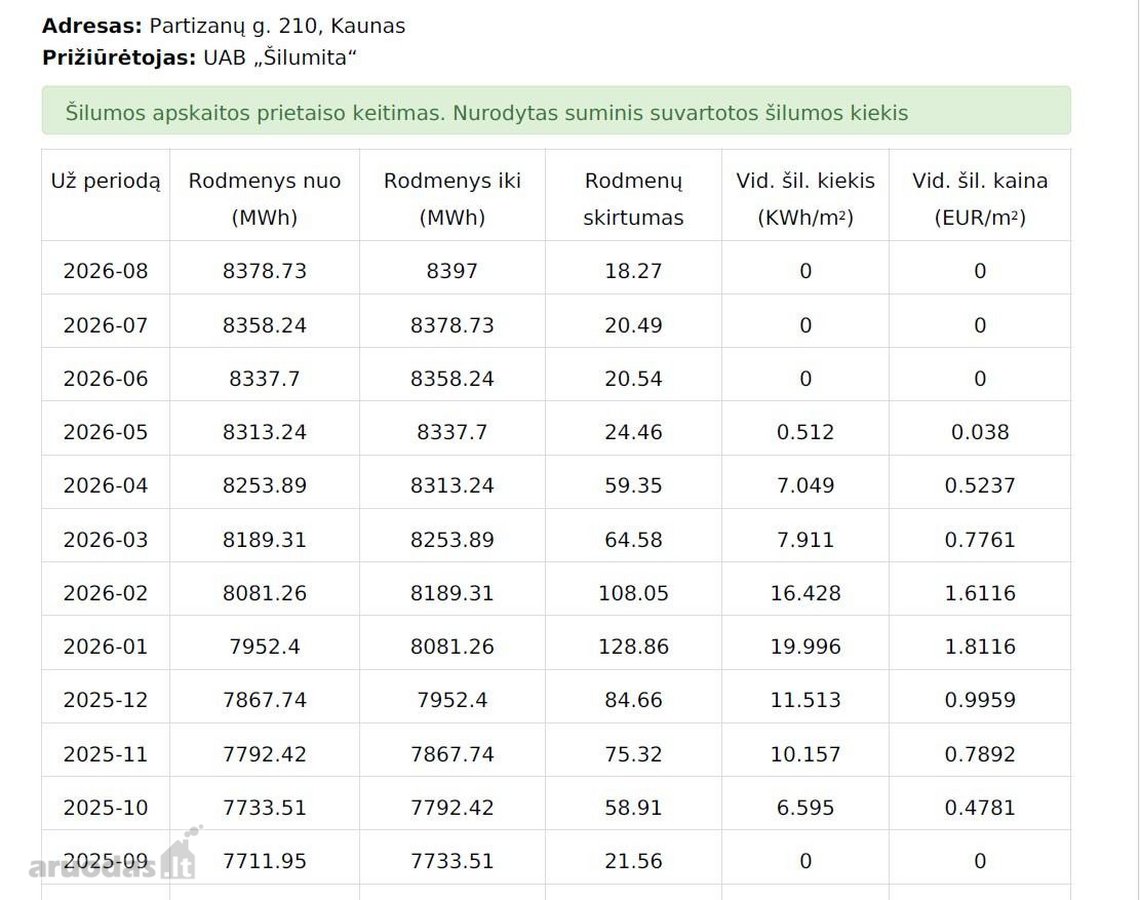
Task: Select the heat amount value 7.911
Action: point(806,540)
